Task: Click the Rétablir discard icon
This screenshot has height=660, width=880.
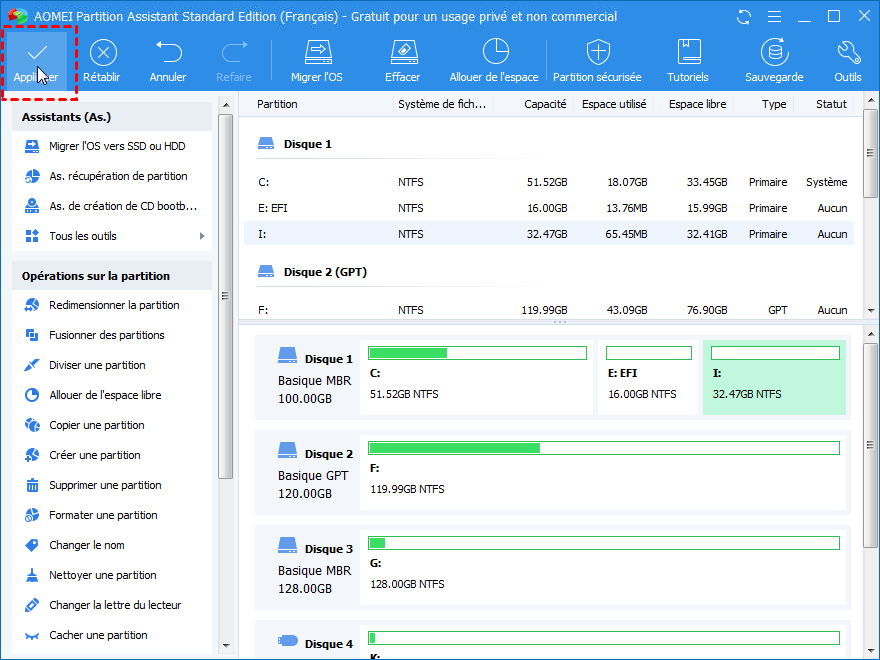Action: 103,53
